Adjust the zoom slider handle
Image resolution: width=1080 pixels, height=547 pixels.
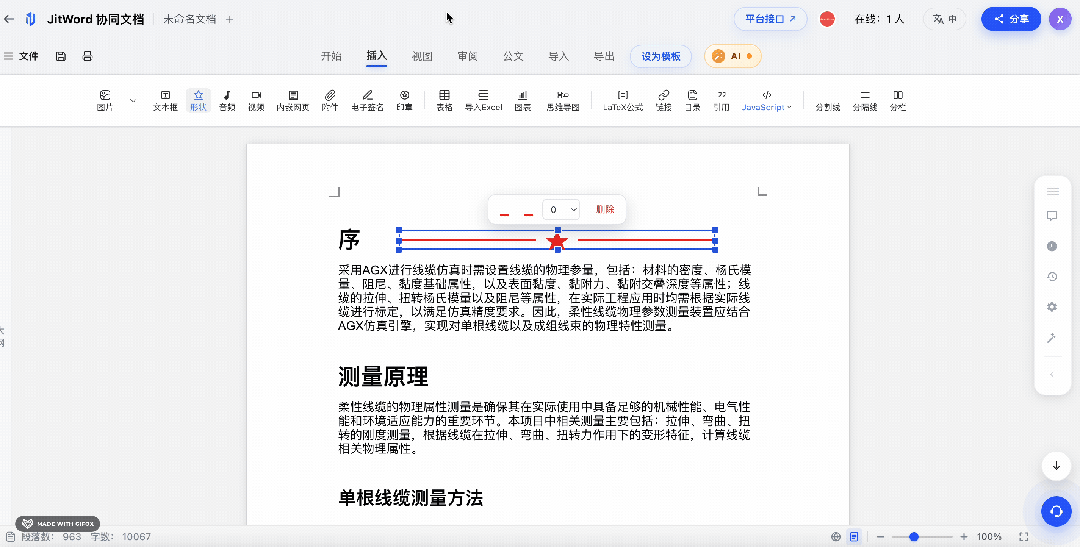click(x=914, y=537)
